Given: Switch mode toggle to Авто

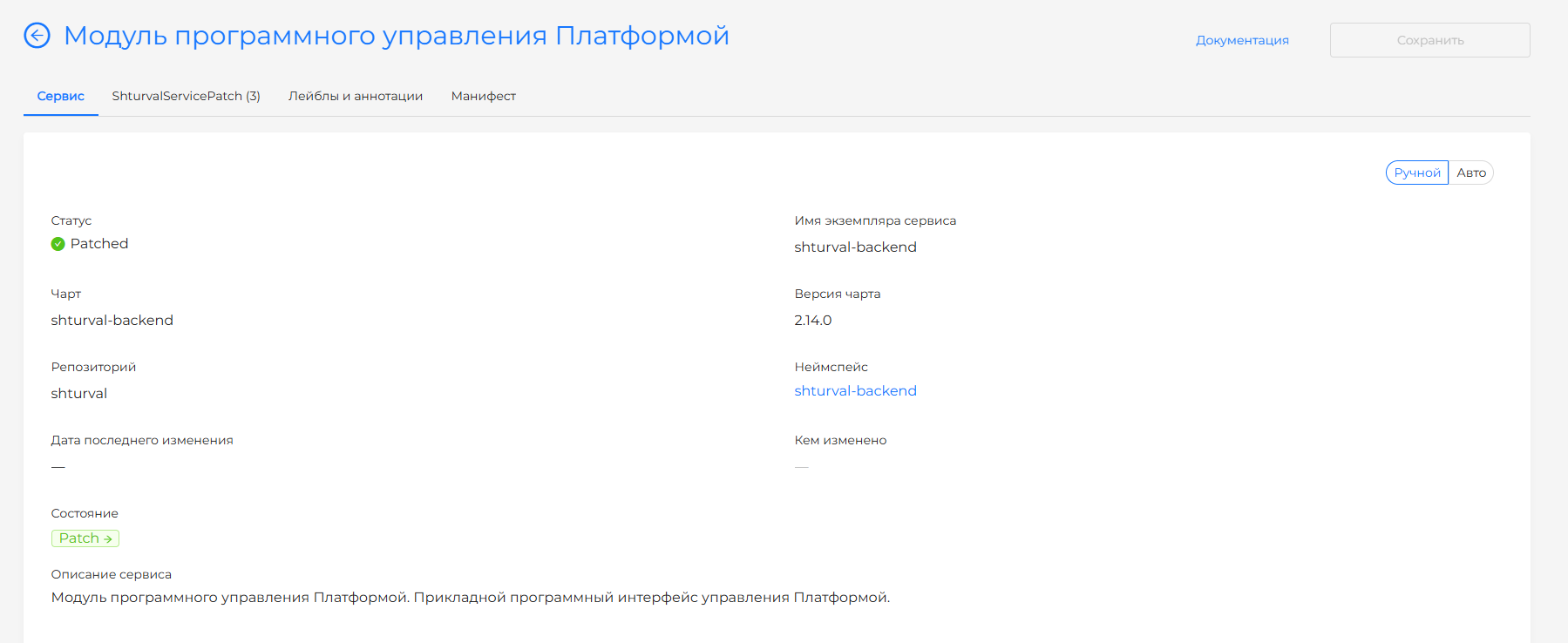Looking at the screenshot, I should 1471,173.
